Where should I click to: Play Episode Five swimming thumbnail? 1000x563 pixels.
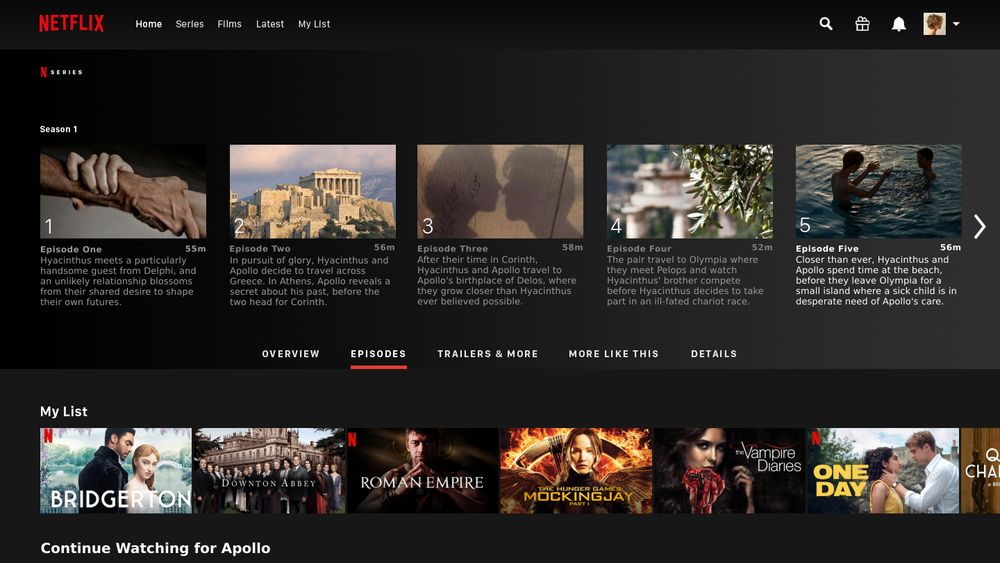(x=878, y=191)
